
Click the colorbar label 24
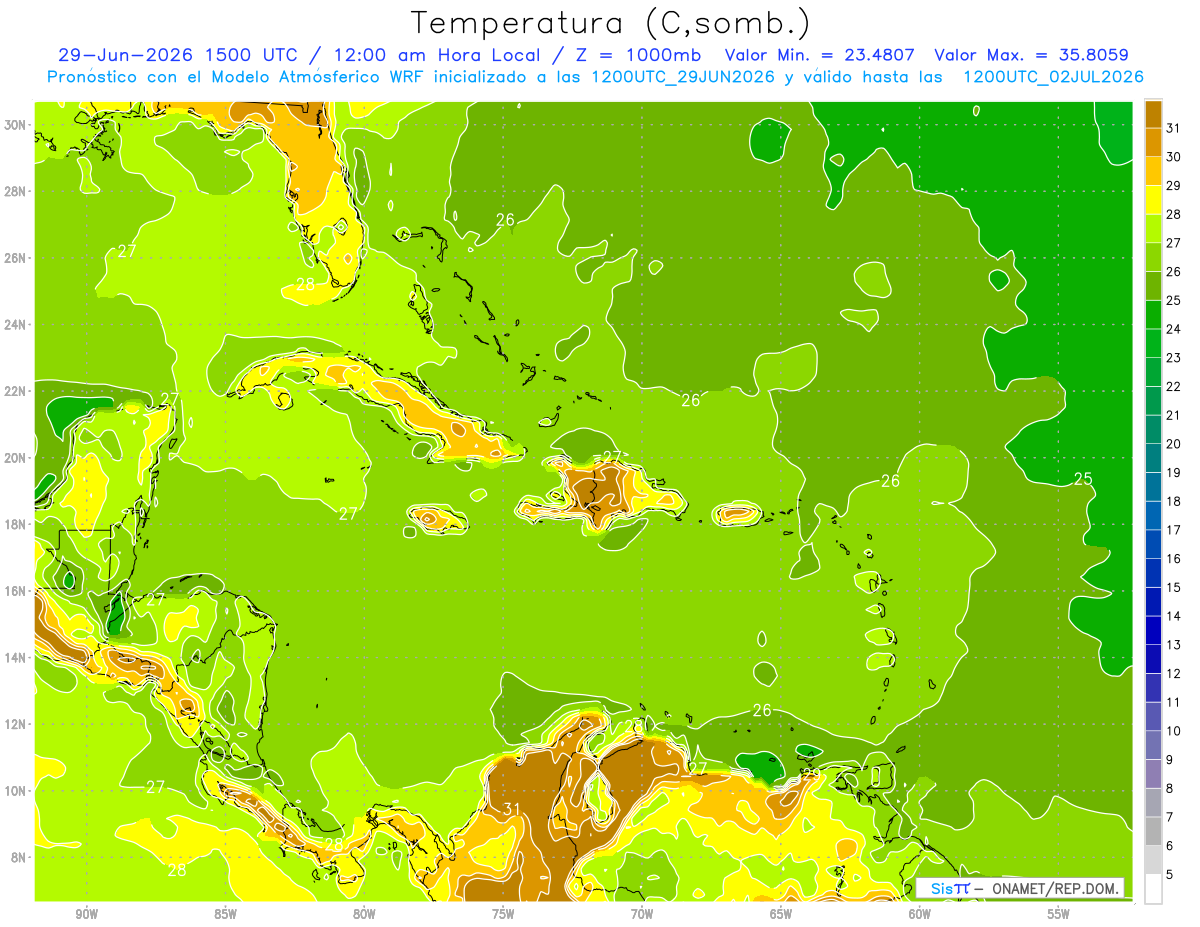tap(1173, 328)
